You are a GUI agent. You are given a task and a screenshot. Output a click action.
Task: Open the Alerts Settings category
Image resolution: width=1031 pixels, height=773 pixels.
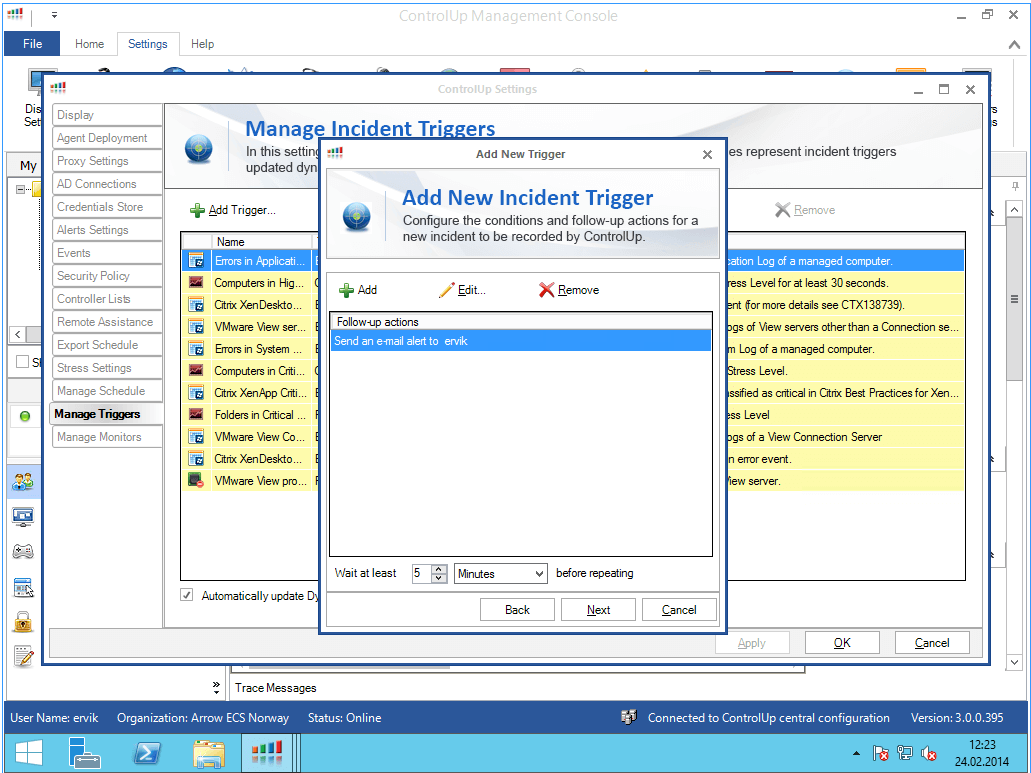coord(107,230)
